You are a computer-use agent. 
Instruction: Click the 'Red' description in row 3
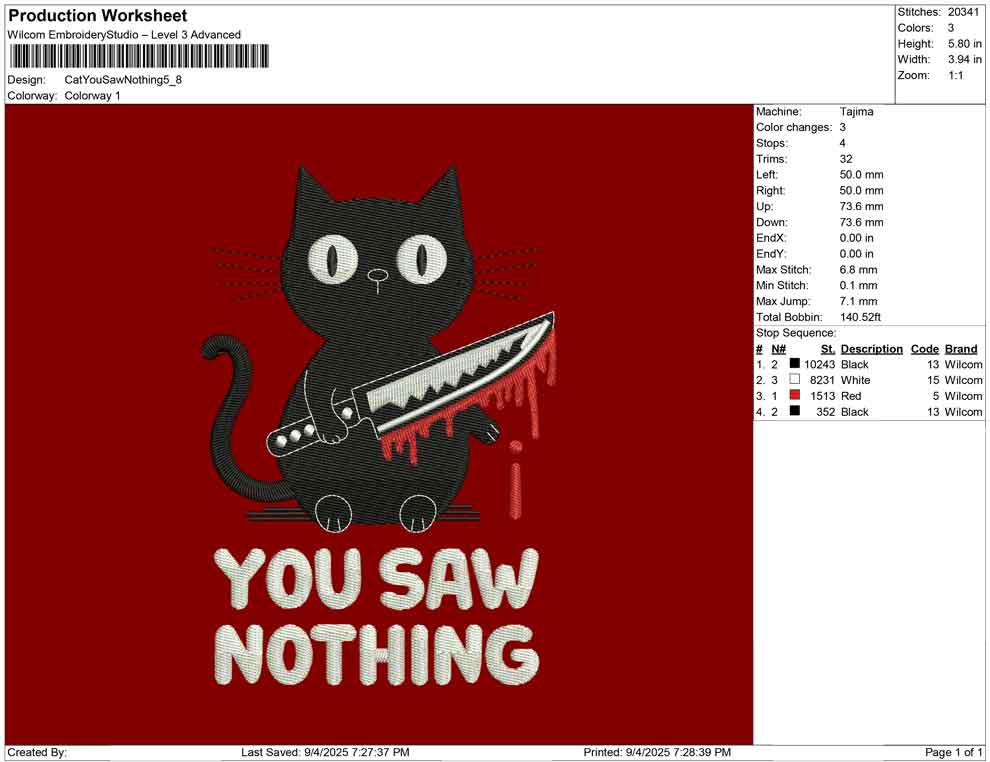point(851,396)
